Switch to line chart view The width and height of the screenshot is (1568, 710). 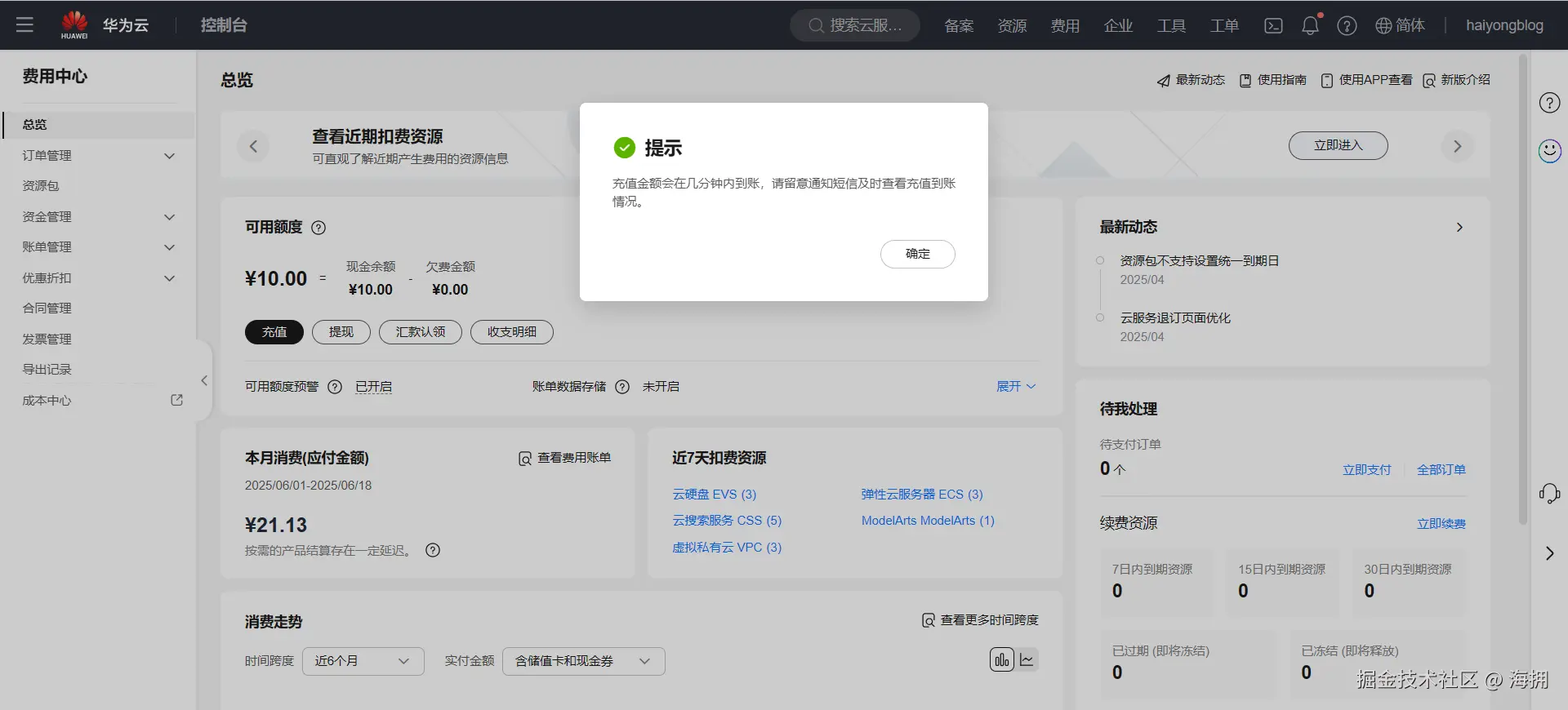(1027, 659)
